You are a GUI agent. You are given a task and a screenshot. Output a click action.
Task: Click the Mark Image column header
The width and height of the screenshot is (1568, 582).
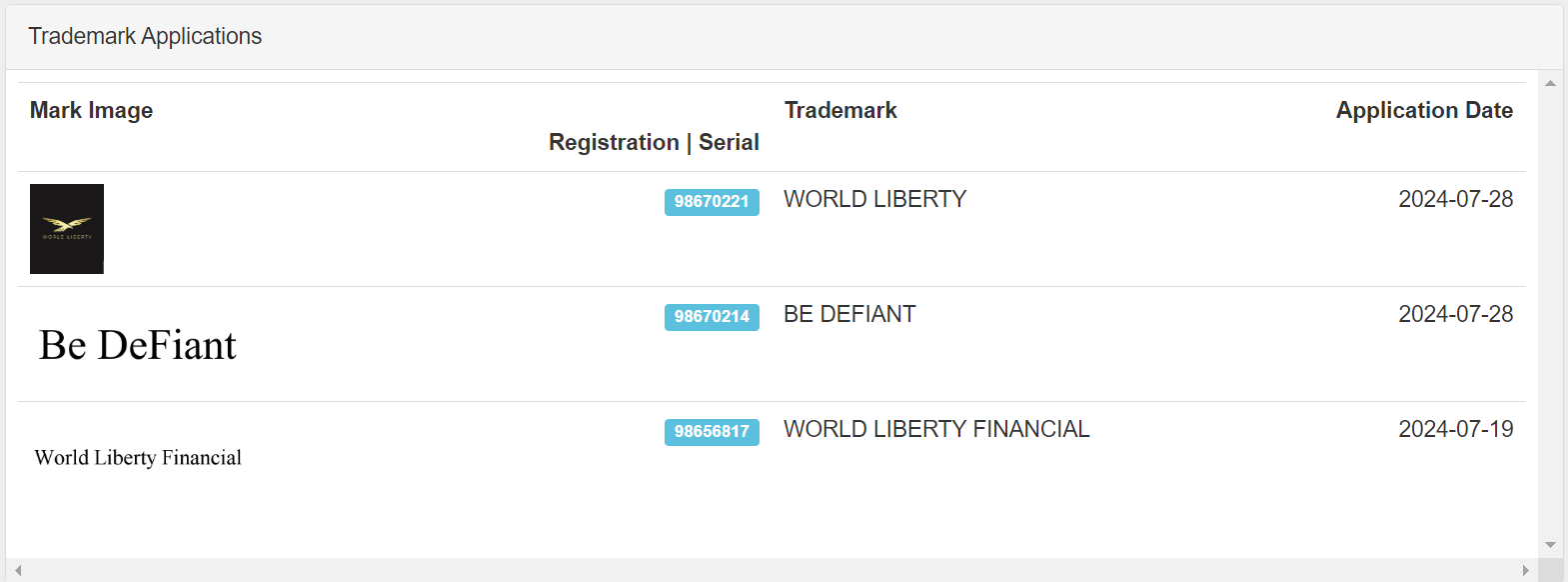click(x=91, y=111)
